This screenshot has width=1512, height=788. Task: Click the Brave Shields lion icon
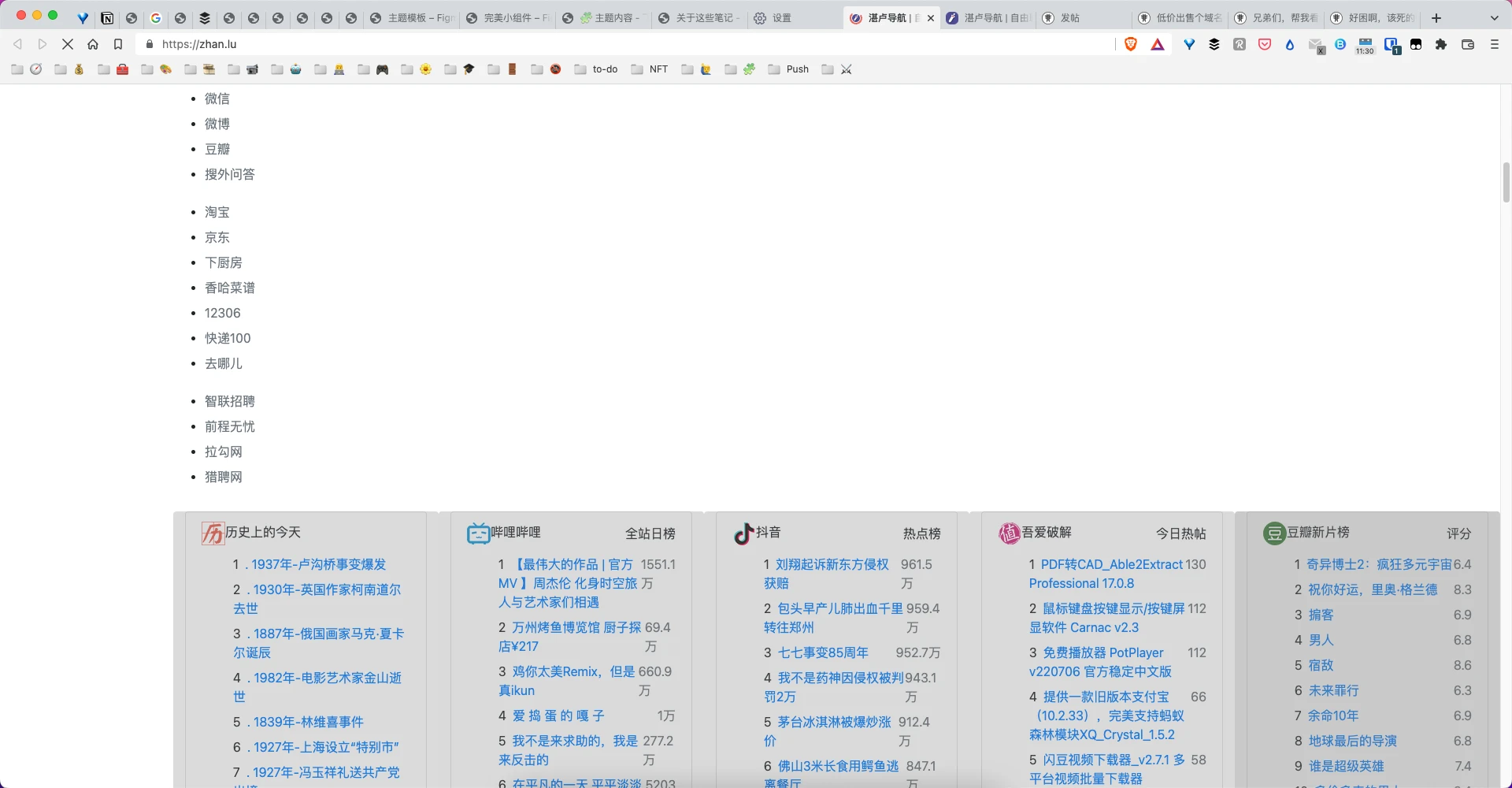click(1131, 45)
